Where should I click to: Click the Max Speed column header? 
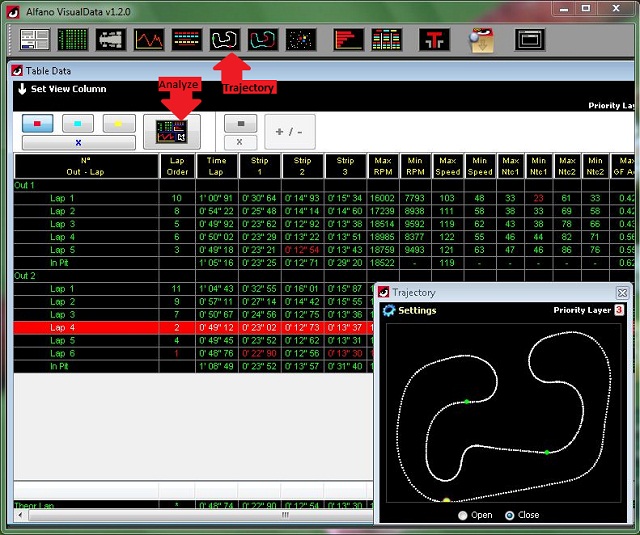click(448, 166)
